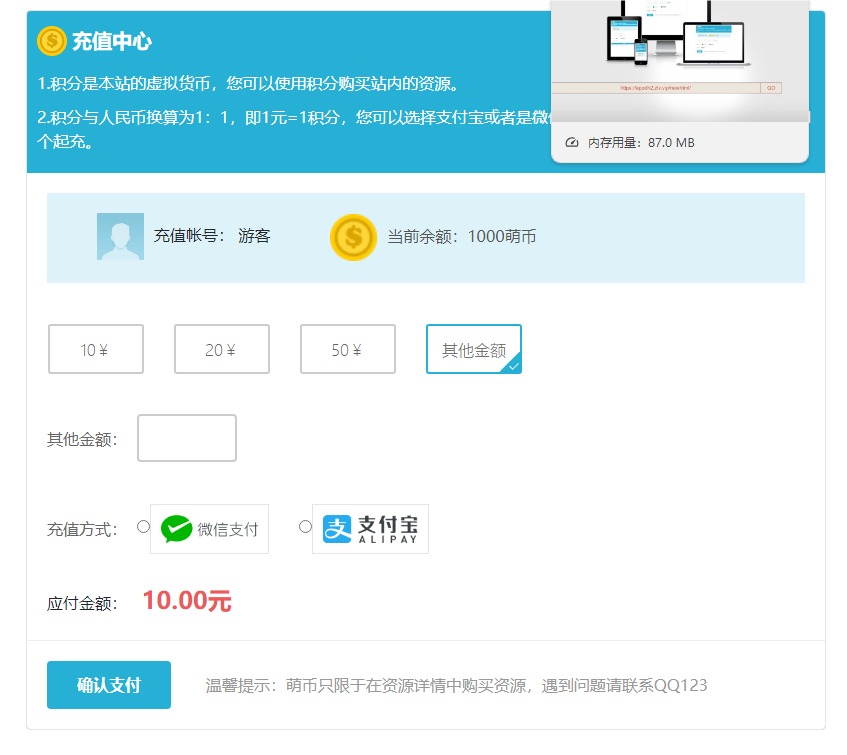Image resolution: width=847 pixels, height=755 pixels.
Task: Choose the 50¥ recharge amount
Action: (348, 350)
